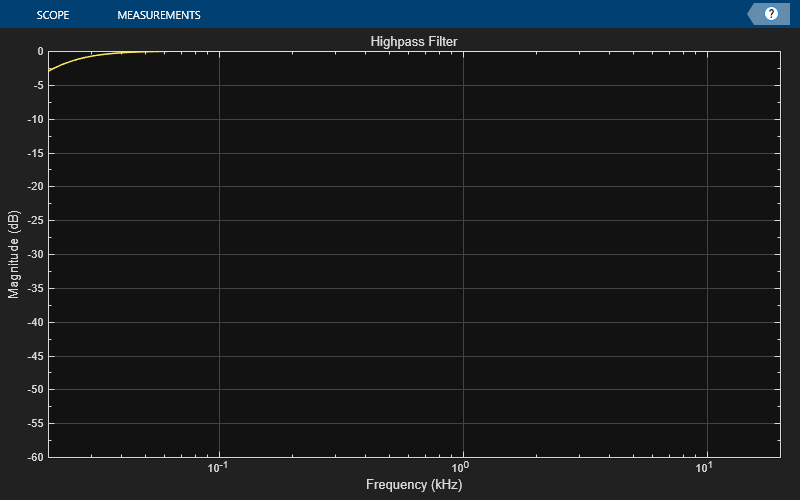
Task: Click the -5 y-axis tick label
Action: pyautogui.click(x=38, y=86)
